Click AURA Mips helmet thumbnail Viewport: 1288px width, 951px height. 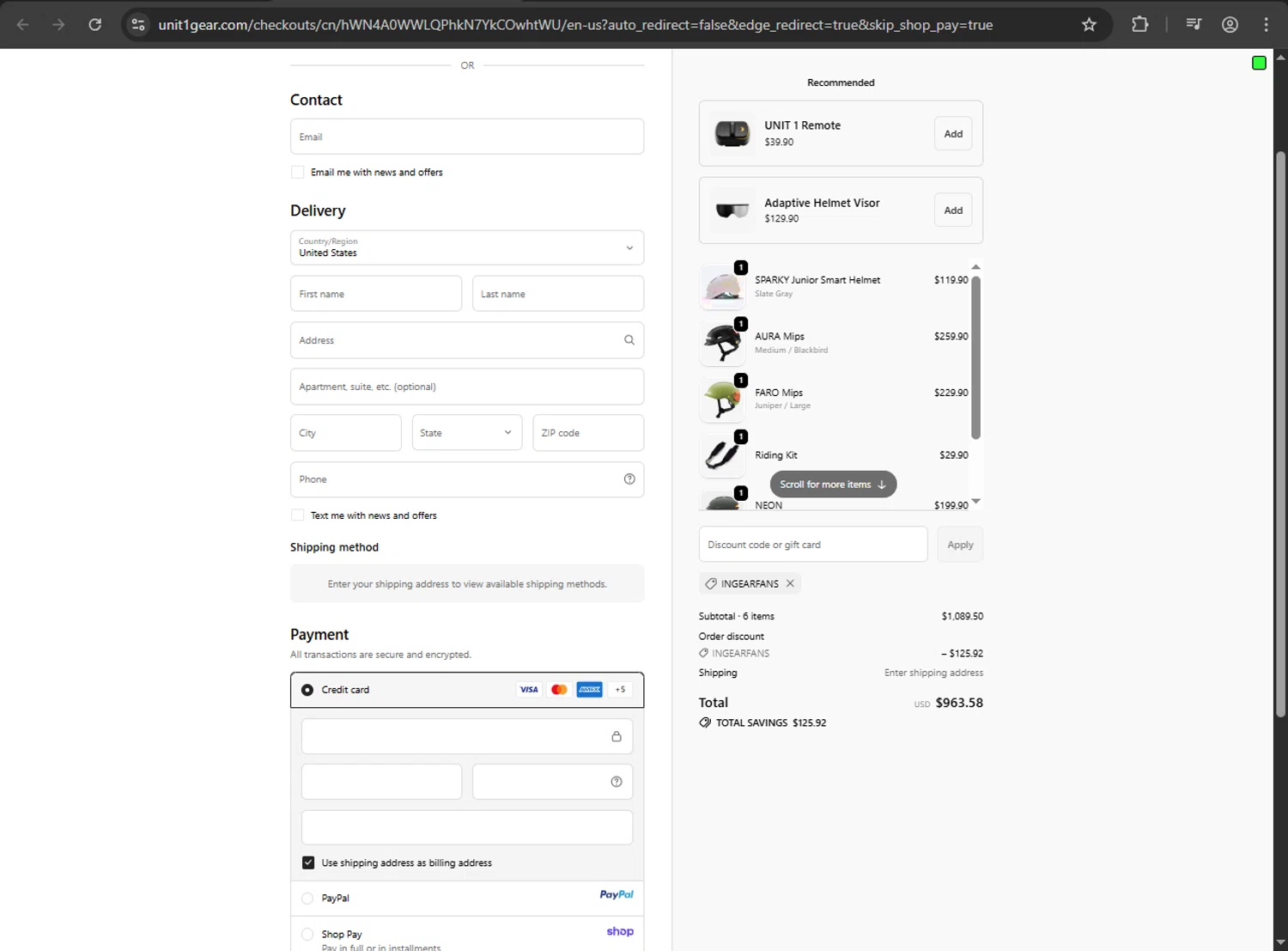(x=722, y=343)
